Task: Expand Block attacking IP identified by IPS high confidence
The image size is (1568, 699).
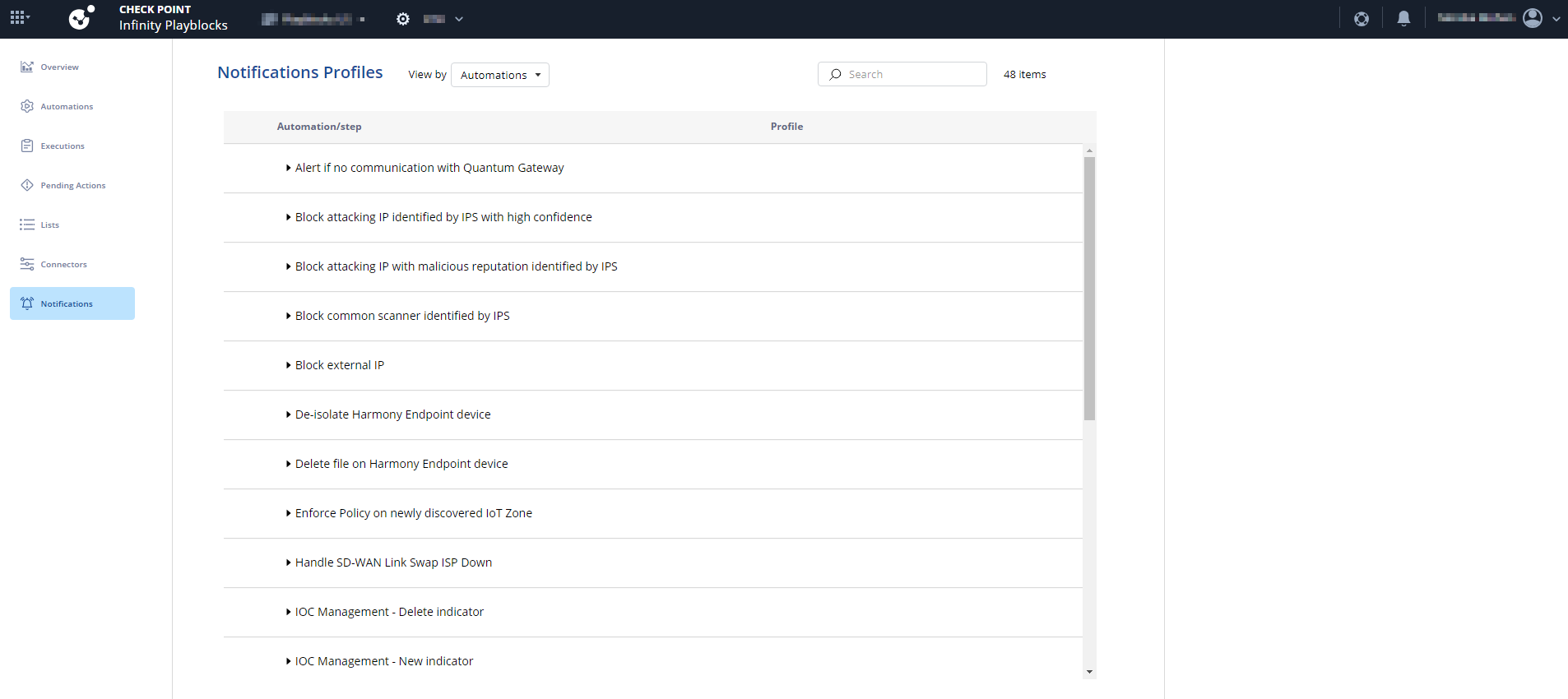Action: [x=289, y=217]
